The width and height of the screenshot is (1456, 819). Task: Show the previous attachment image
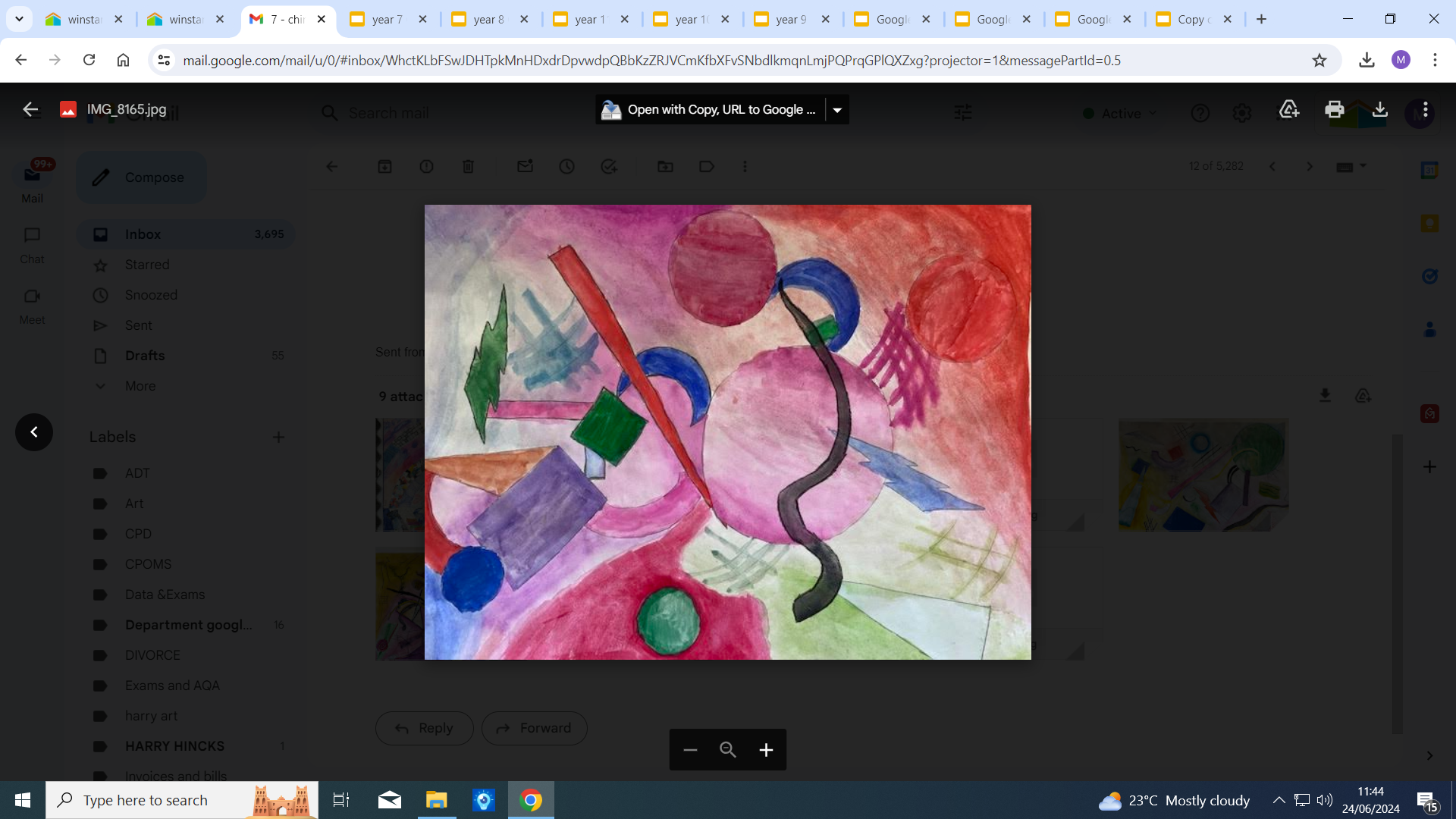[x=34, y=432]
